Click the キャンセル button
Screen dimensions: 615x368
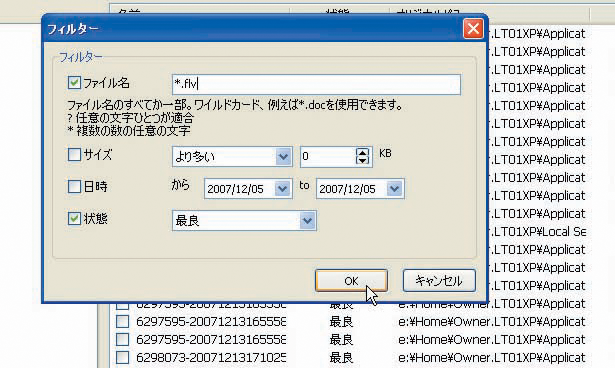coord(439,281)
